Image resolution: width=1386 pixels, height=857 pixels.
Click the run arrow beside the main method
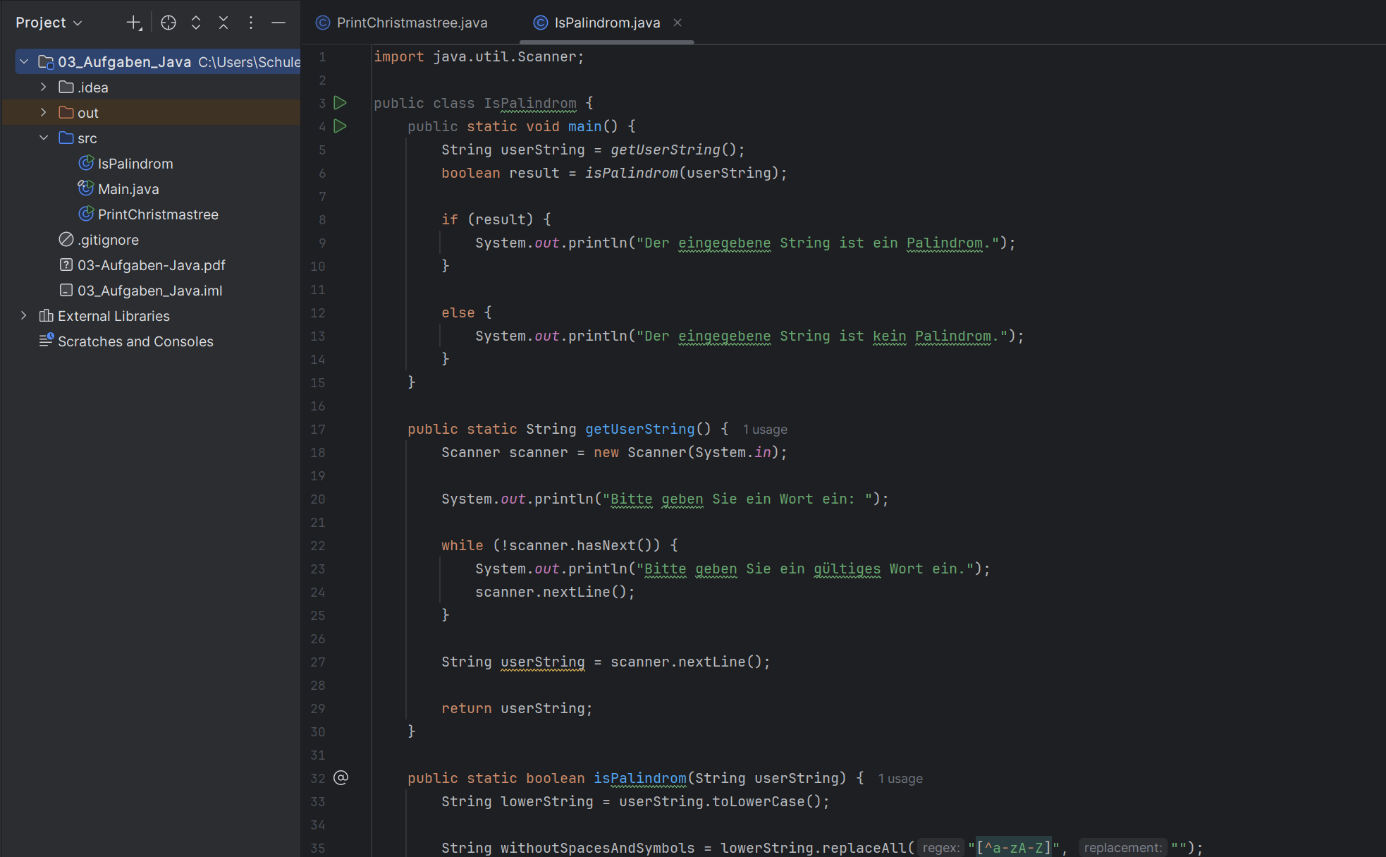click(340, 126)
